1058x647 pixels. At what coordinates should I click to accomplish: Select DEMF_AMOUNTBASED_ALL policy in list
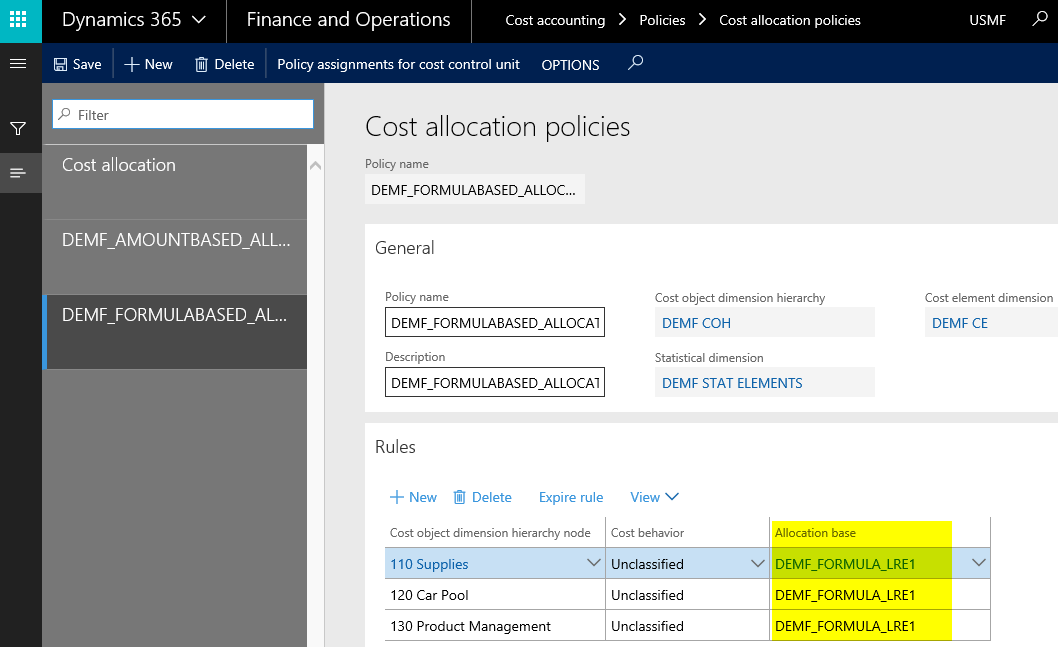pos(176,240)
